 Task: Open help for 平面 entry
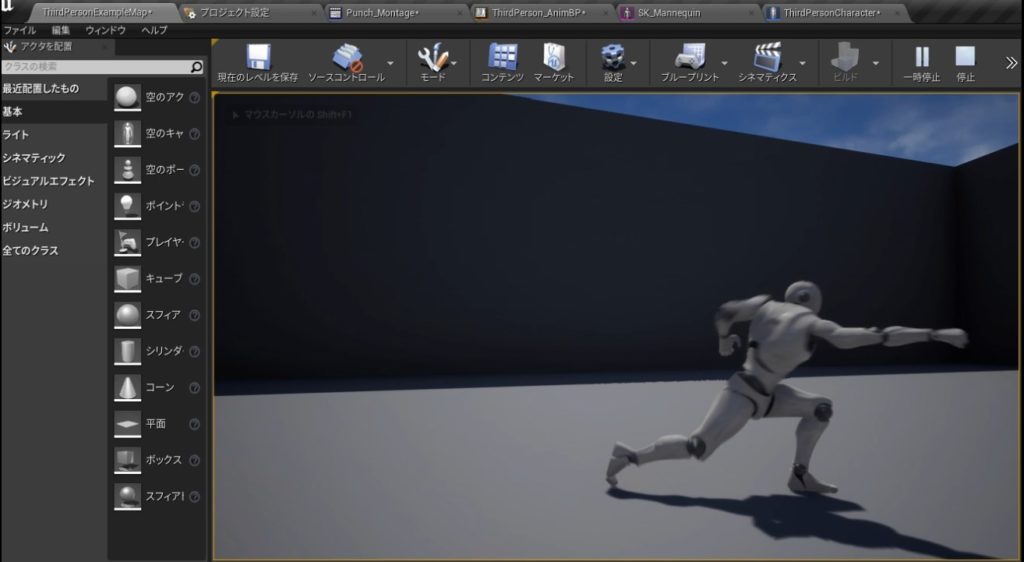click(195, 424)
